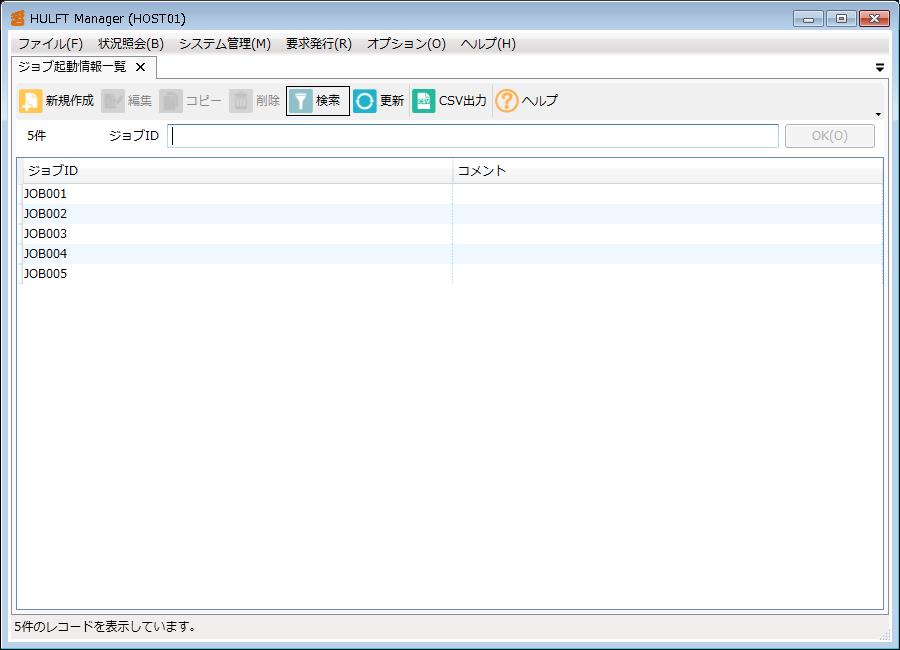900x650 pixels.
Task: Open the システム管理(M) menu
Action: pos(224,44)
